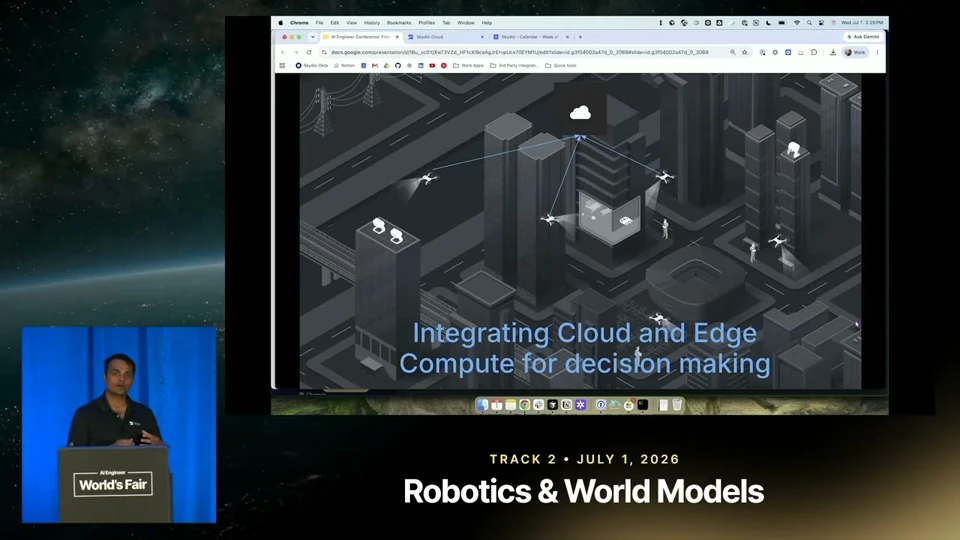Screen dimensions: 960x540
Task: Switch to the Skydio Cloud tab
Action: point(446,37)
